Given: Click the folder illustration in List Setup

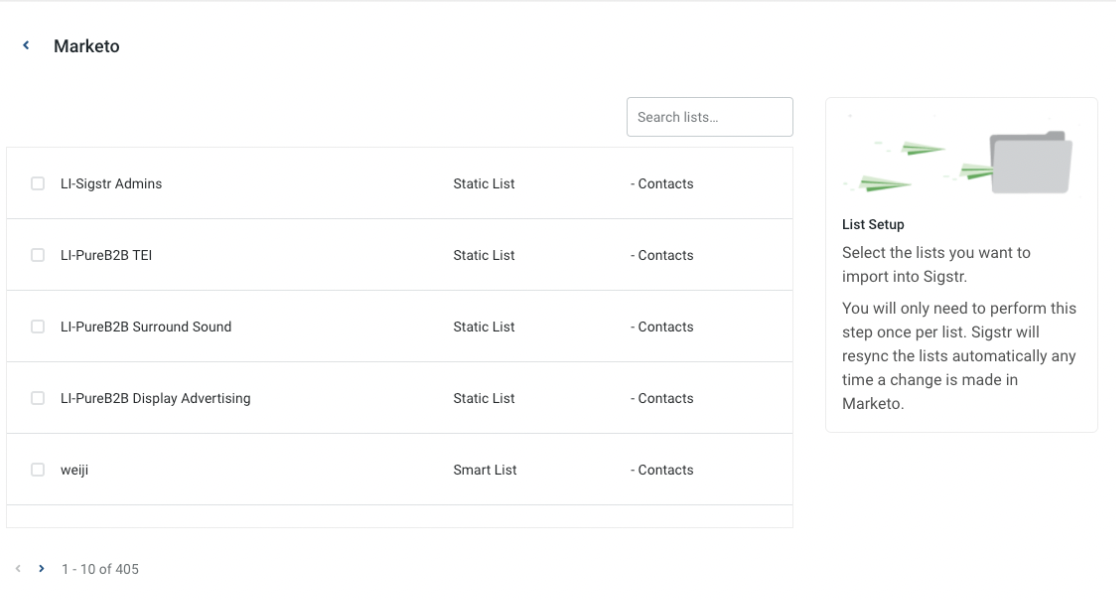Looking at the screenshot, I should 1031,162.
